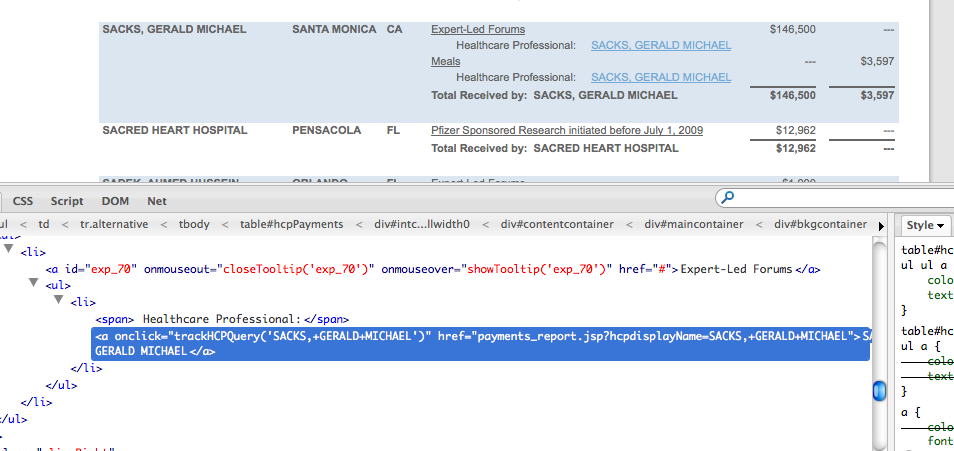Open the Meals link in the payments table
Image resolution: width=954 pixels, height=451 pixels.
coord(445,61)
